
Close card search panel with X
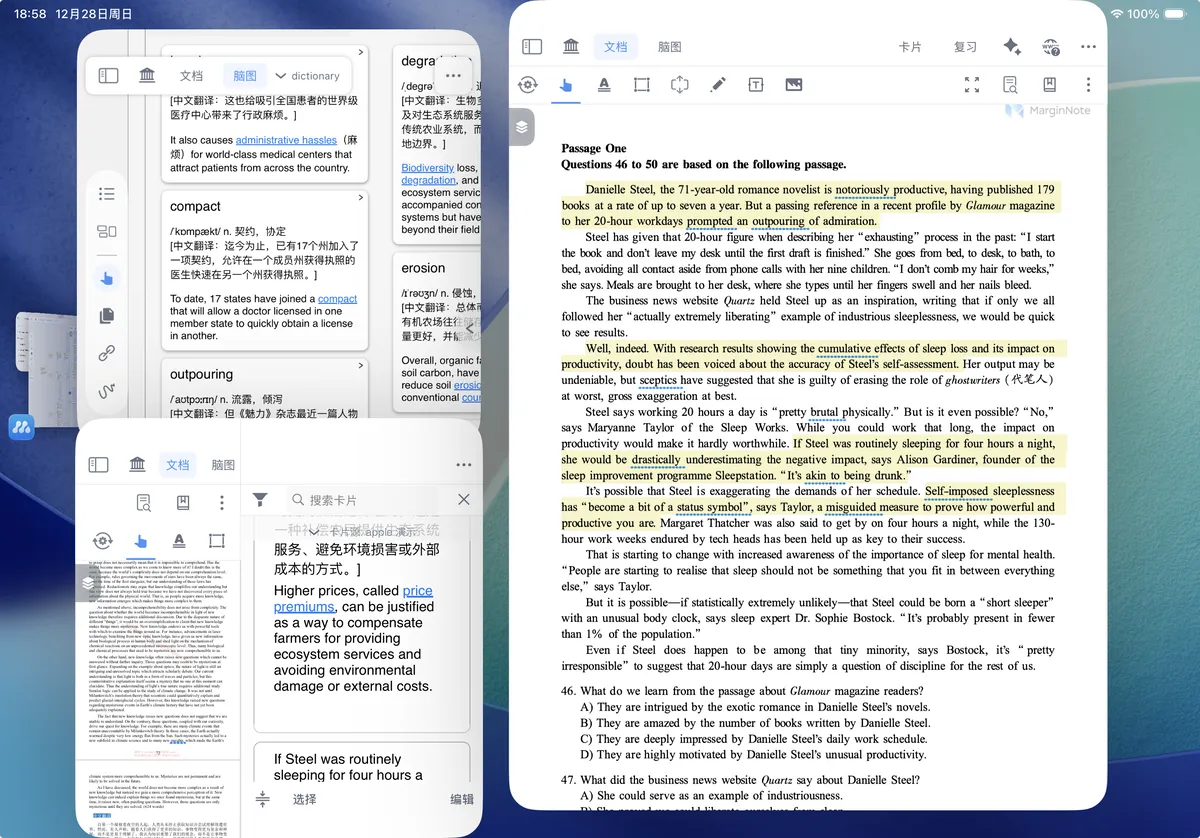click(x=463, y=500)
